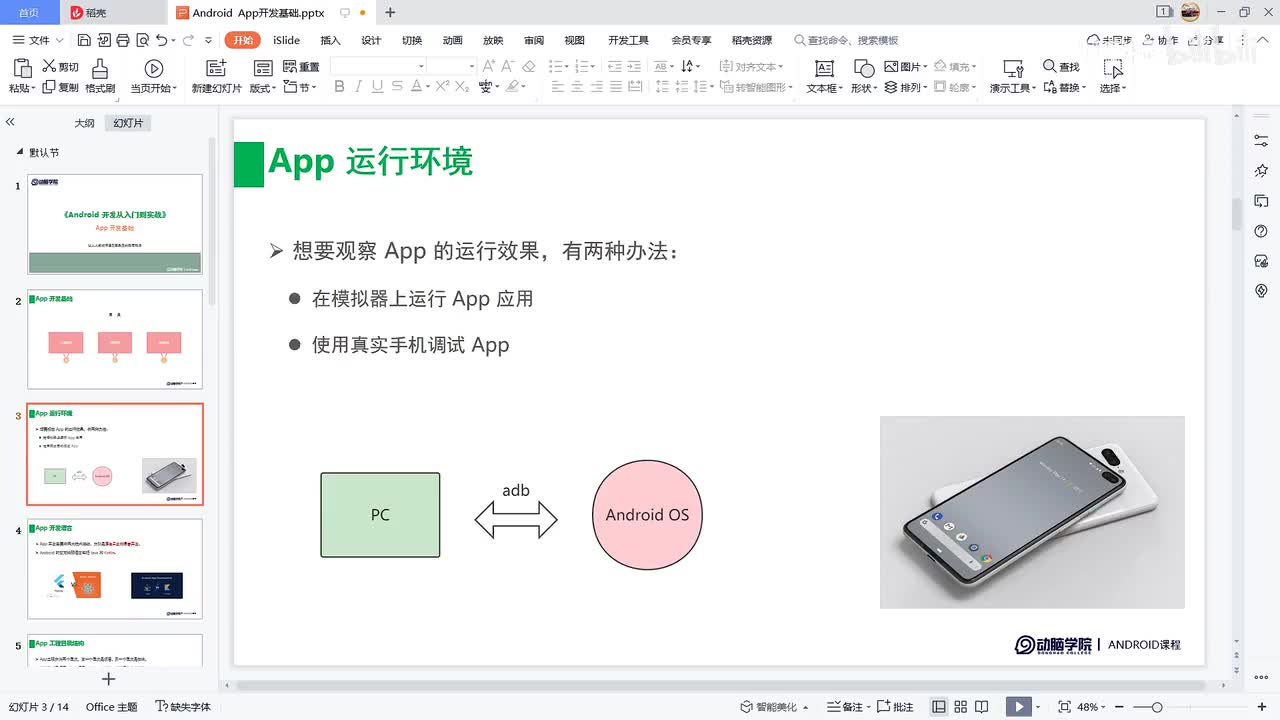Expand the 节 section dropdown
The height and width of the screenshot is (720, 1280).
[x=302, y=88]
